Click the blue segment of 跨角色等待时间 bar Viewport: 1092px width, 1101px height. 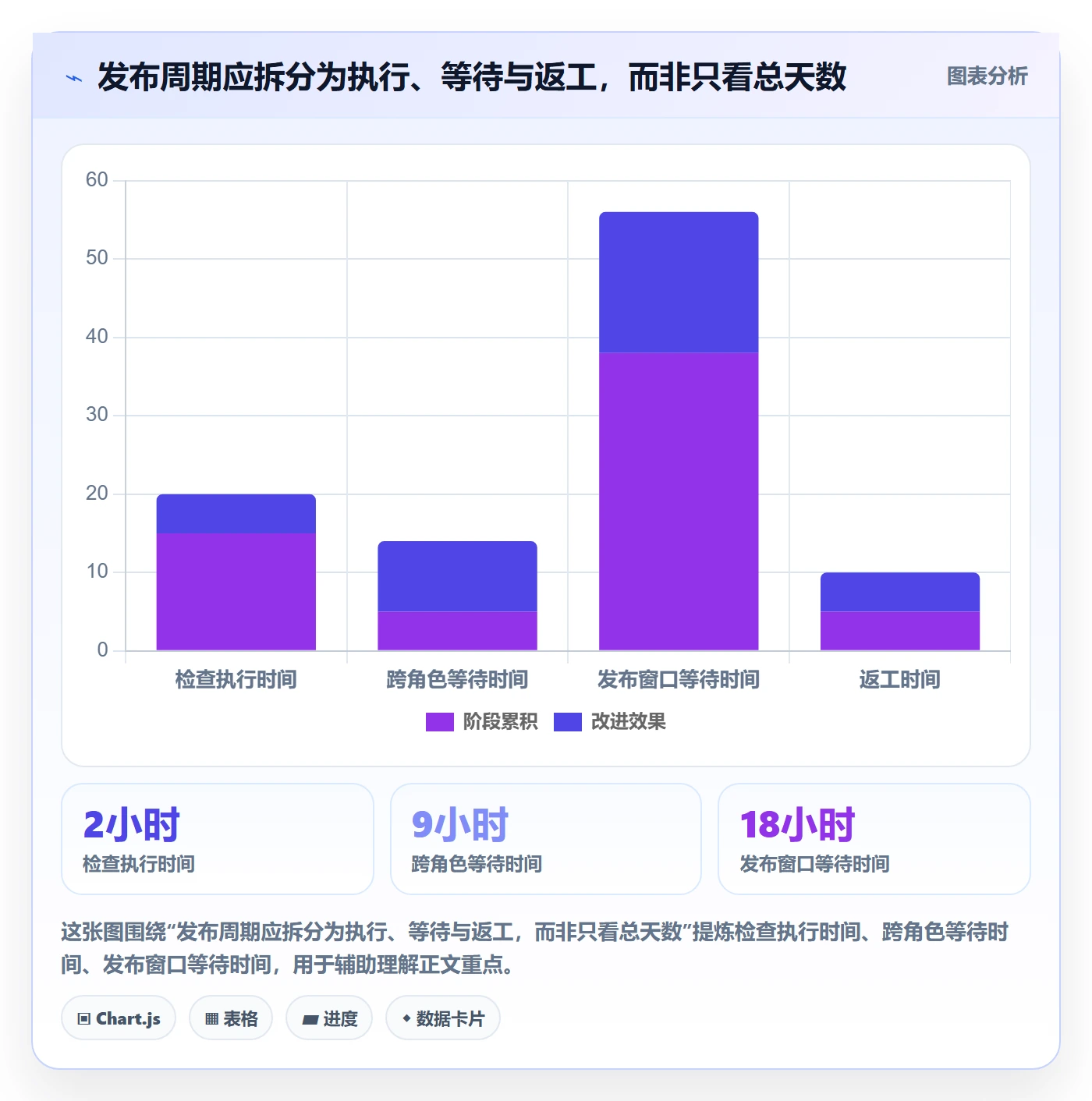(458, 576)
